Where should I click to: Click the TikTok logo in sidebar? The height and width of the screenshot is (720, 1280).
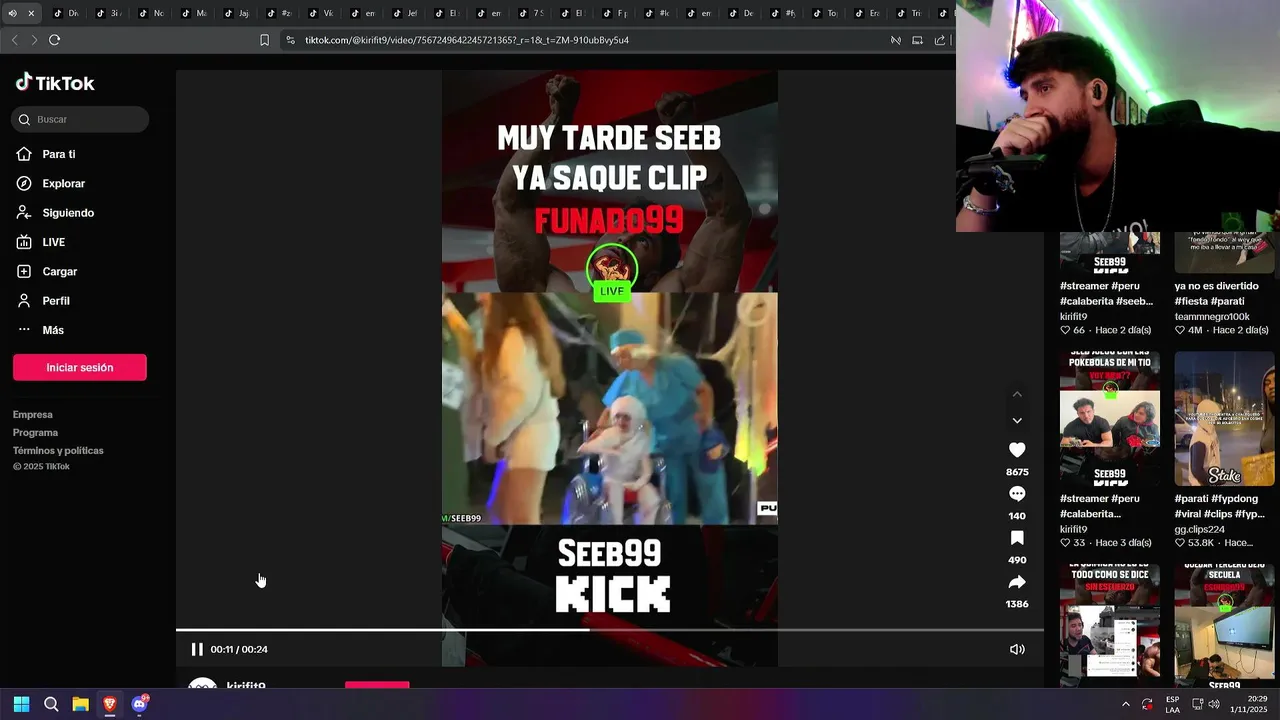[x=55, y=83]
